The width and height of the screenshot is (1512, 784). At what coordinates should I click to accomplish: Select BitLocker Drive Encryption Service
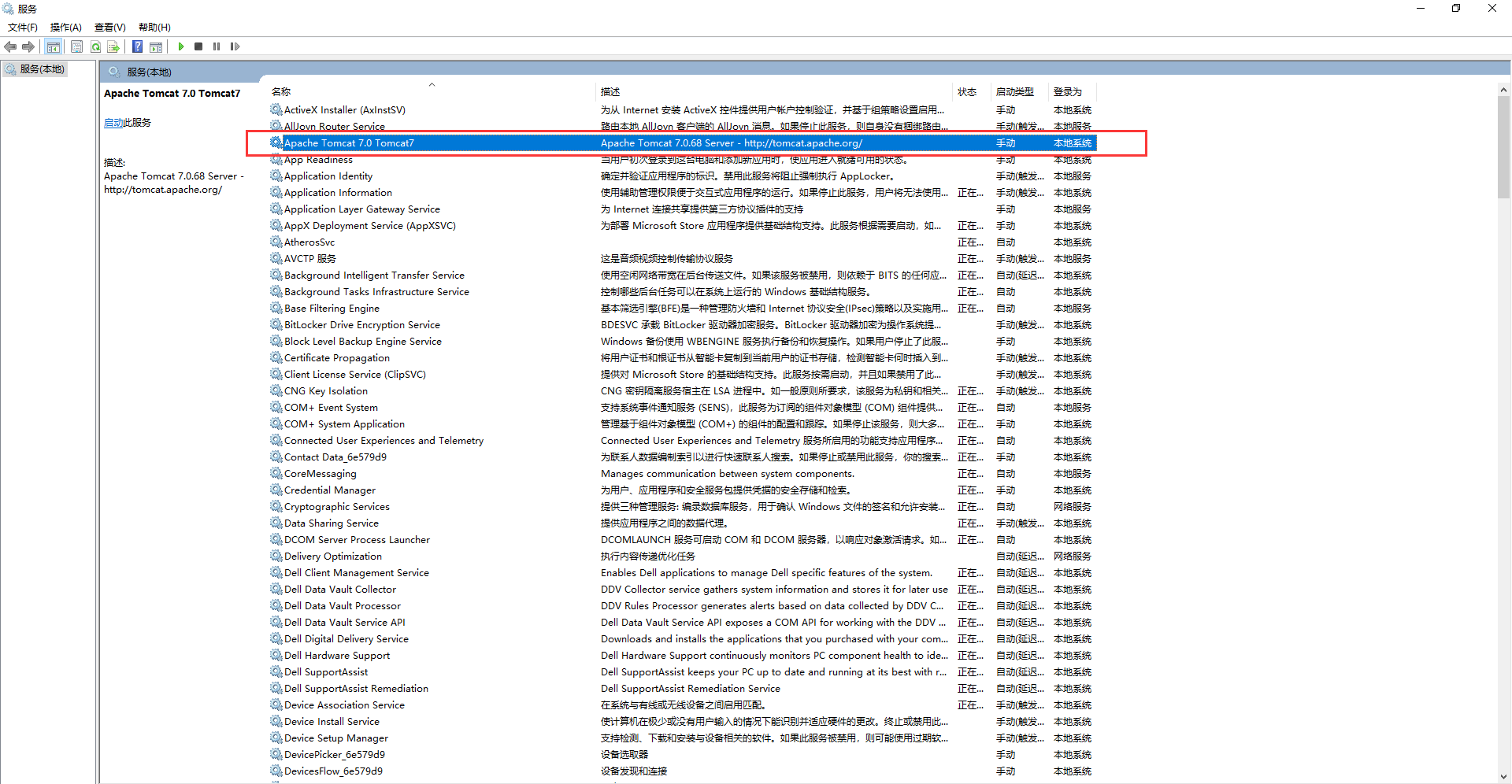tap(682, 324)
